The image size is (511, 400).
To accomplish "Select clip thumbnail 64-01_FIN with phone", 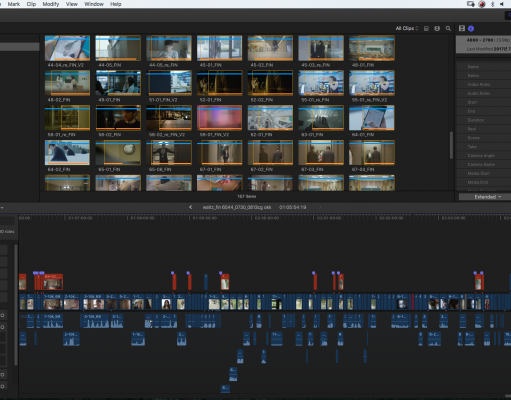I will [372, 118].
